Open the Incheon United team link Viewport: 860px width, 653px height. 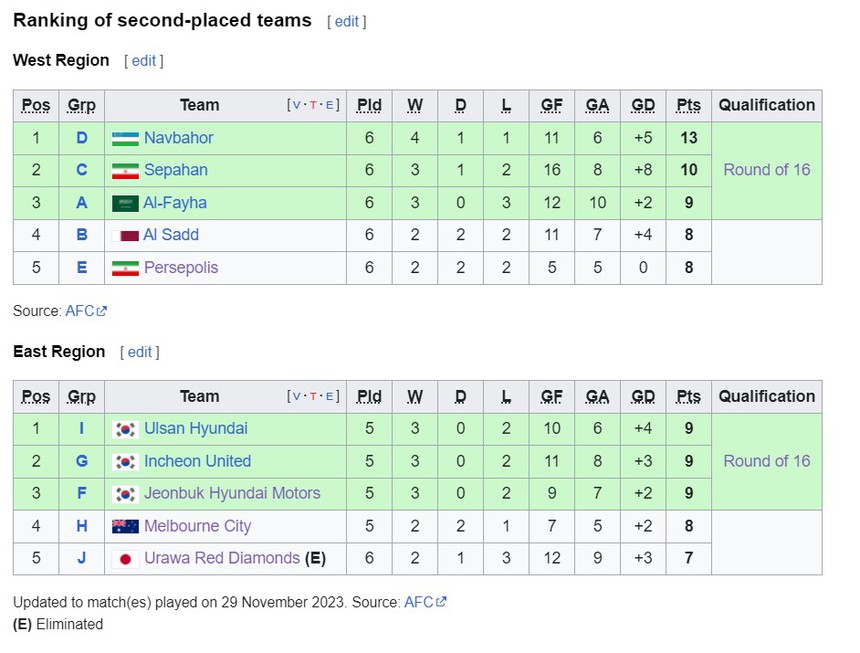tap(197, 461)
